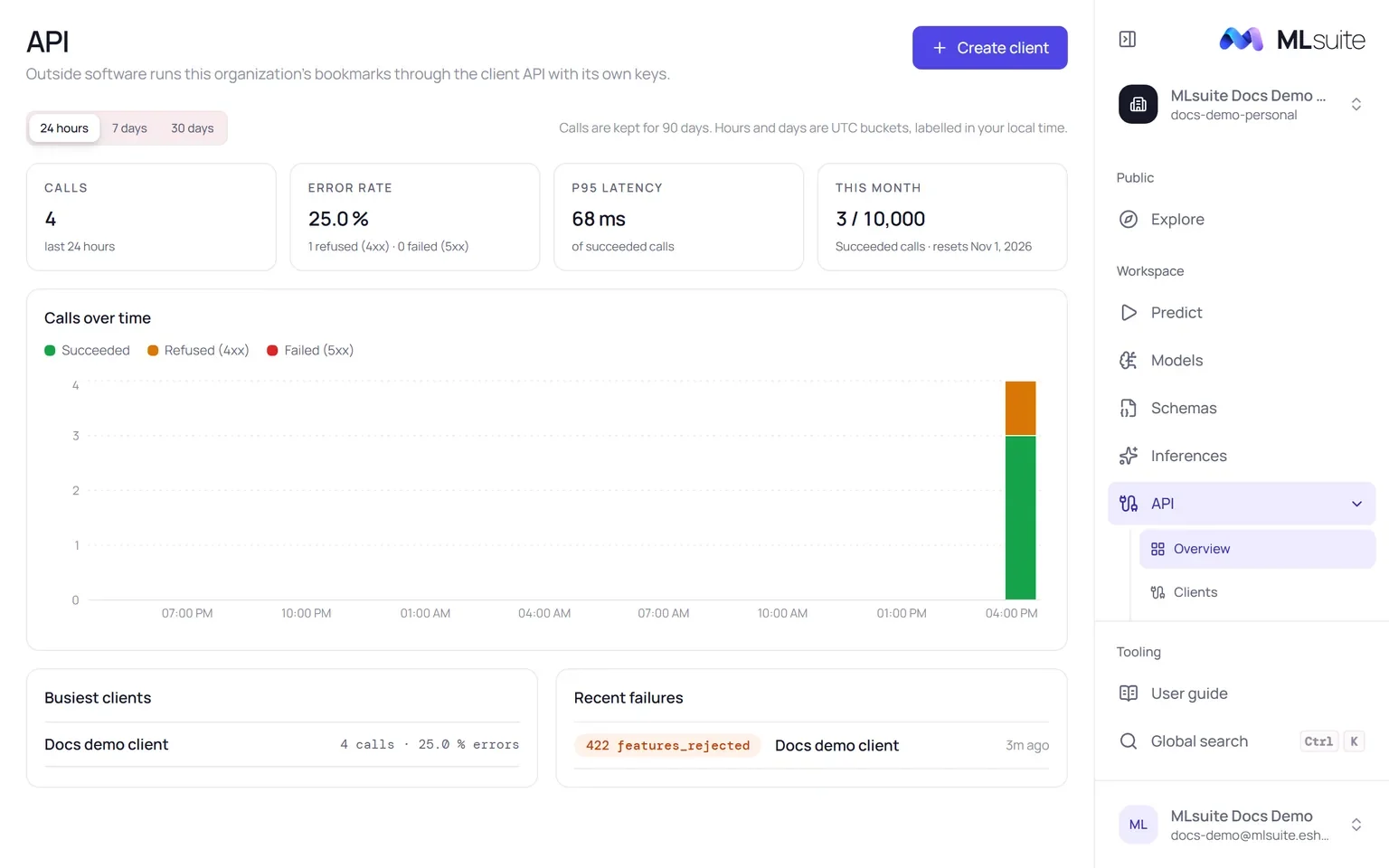The image size is (1389, 868).
Task: Open the user account menu chevrons
Action: tap(1356, 825)
